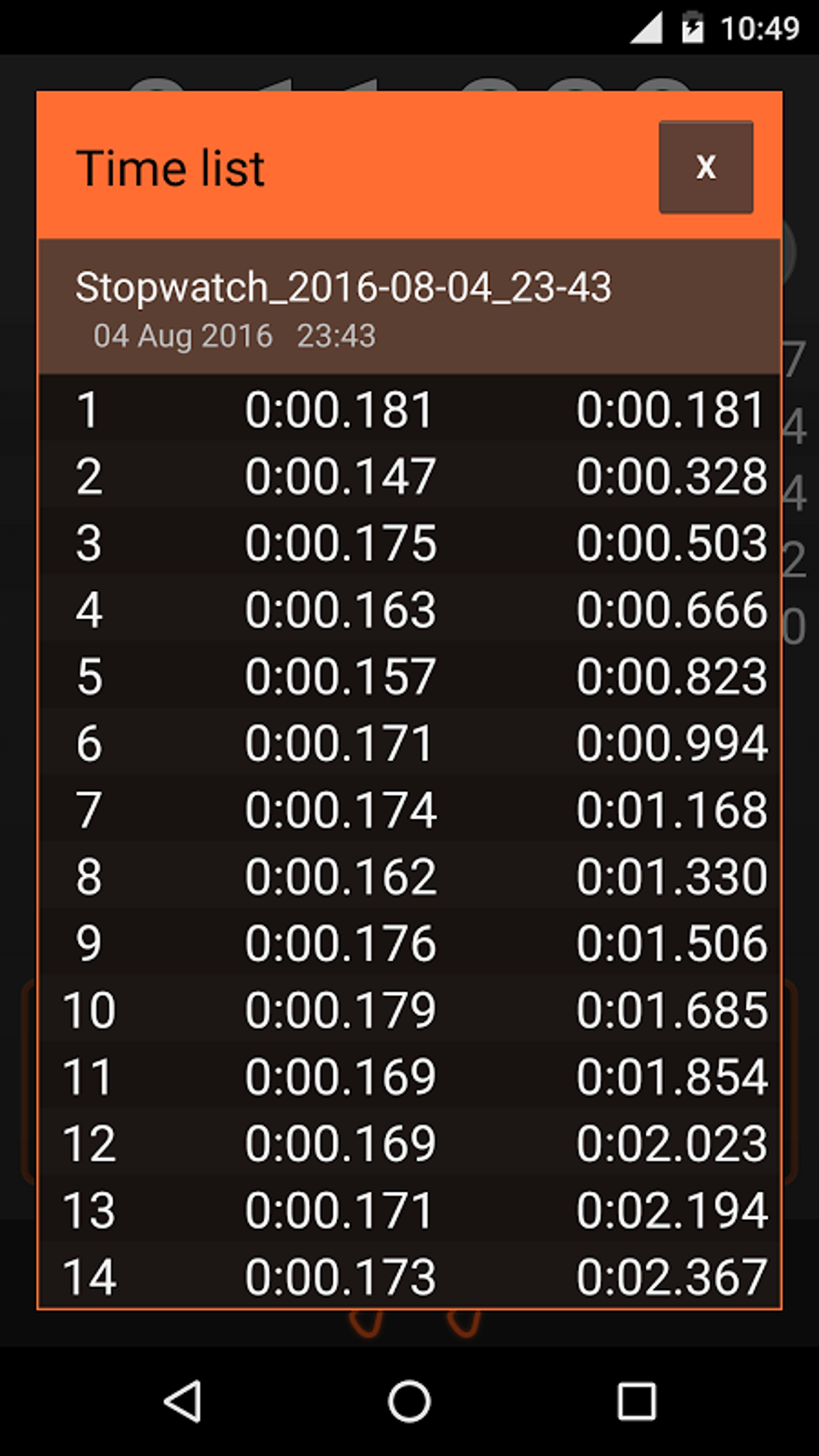This screenshot has width=819, height=1456.
Task: Open recent apps square icon
Action: pyautogui.click(x=636, y=1401)
